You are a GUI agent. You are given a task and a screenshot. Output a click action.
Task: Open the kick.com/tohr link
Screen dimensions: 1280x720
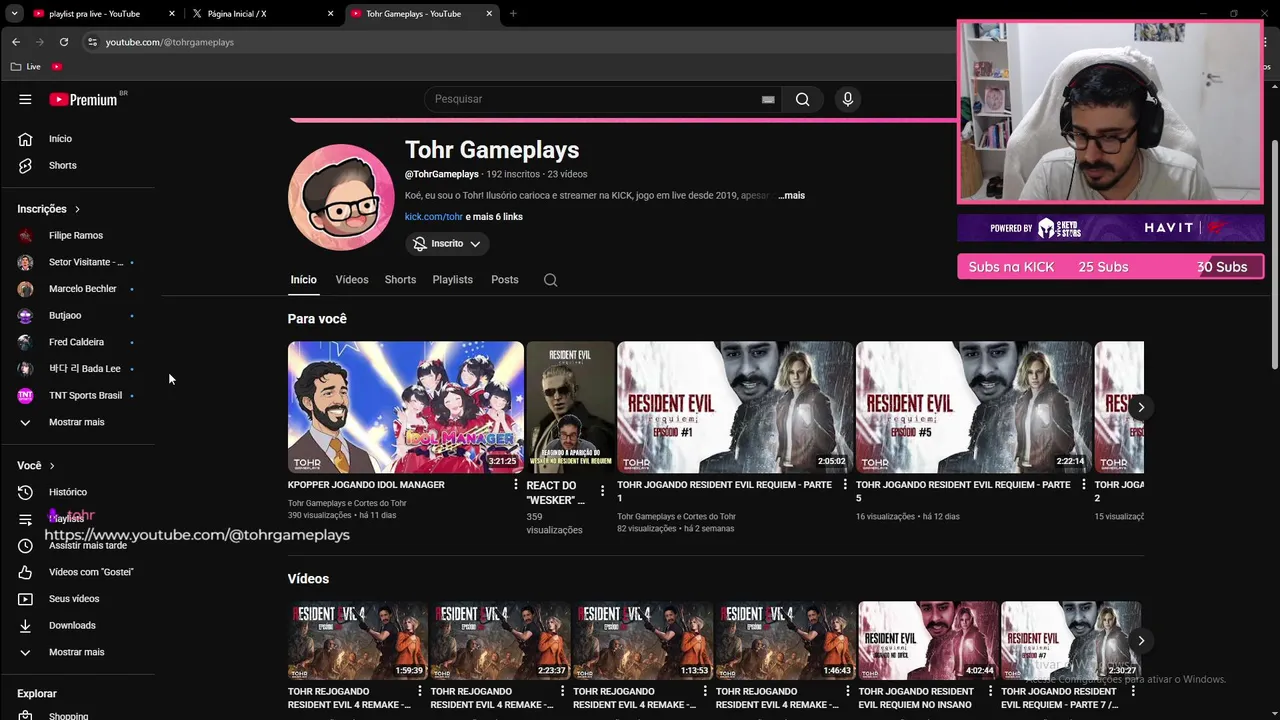[x=433, y=217]
